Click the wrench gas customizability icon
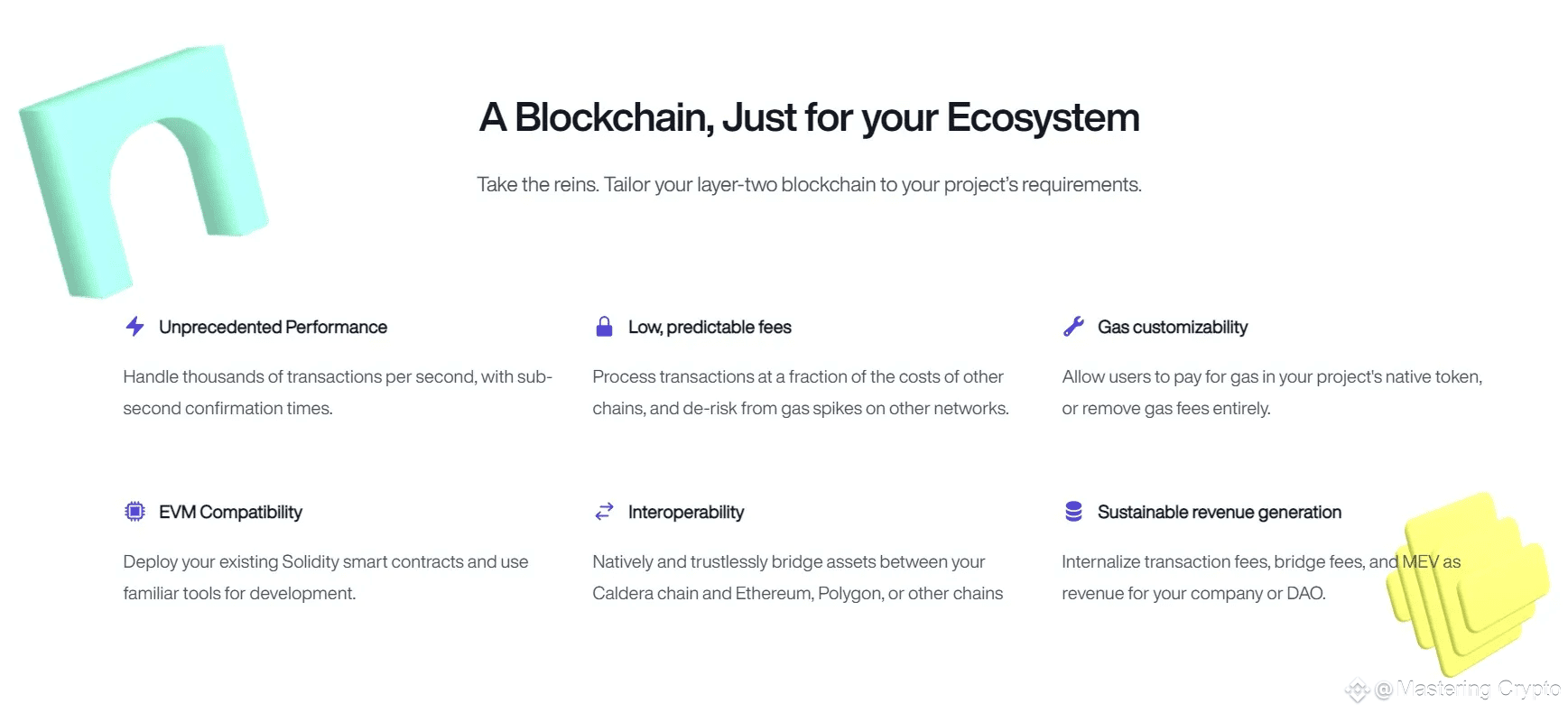This screenshot has width=1568, height=713. pos(1073,327)
